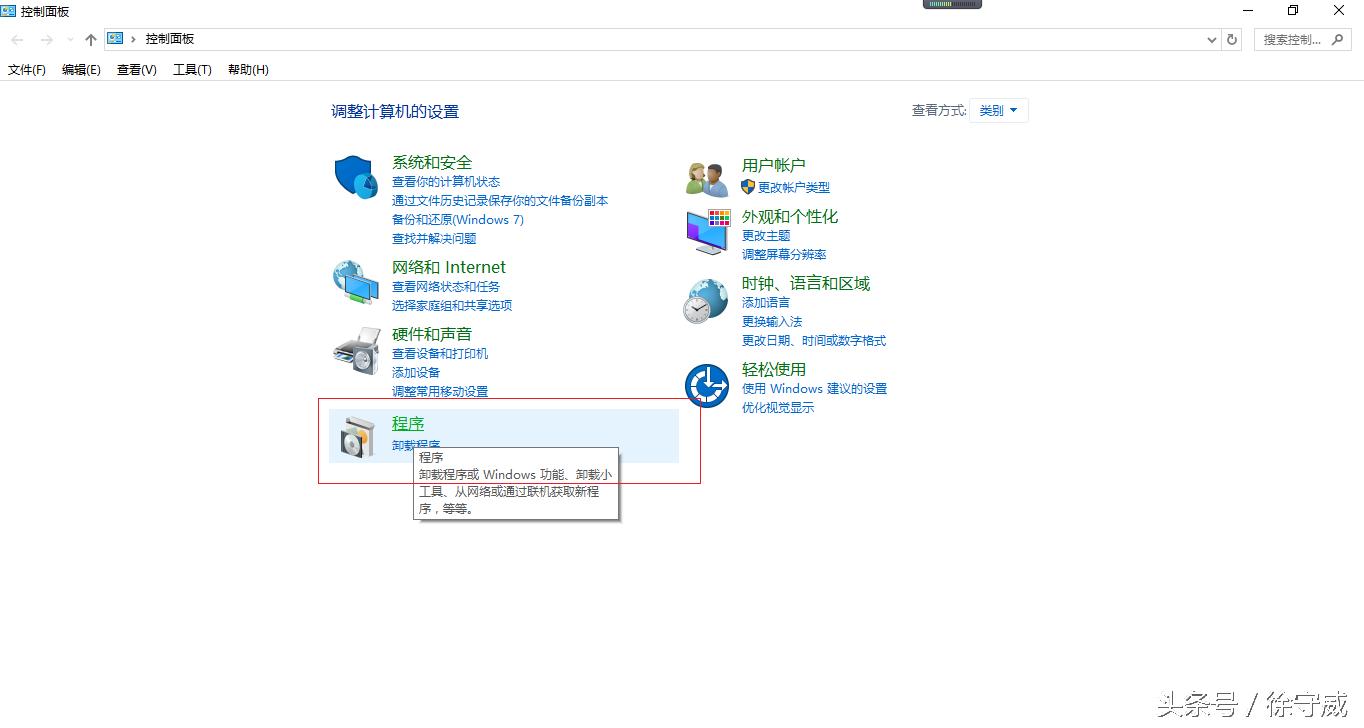Open 轻松使用 via its accessibility icon
1364x728 pixels.
click(706, 386)
